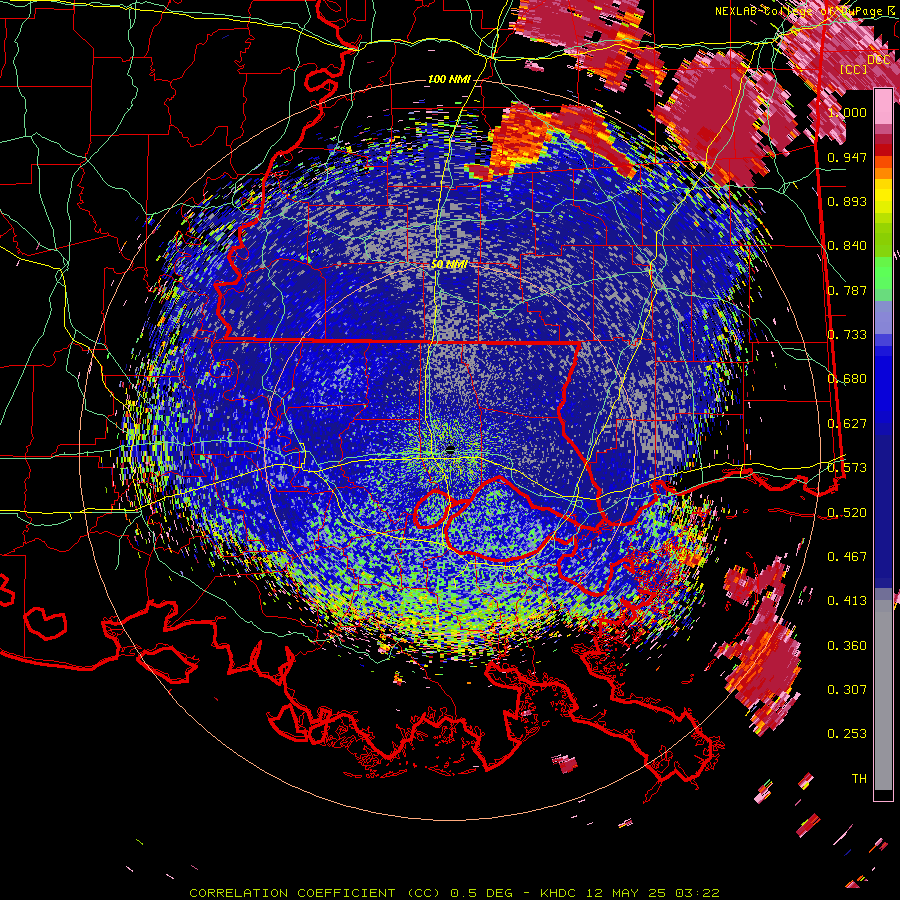Click the "03:22" timestamp in the caption
The image size is (900, 900).
pyautogui.click(x=697, y=893)
